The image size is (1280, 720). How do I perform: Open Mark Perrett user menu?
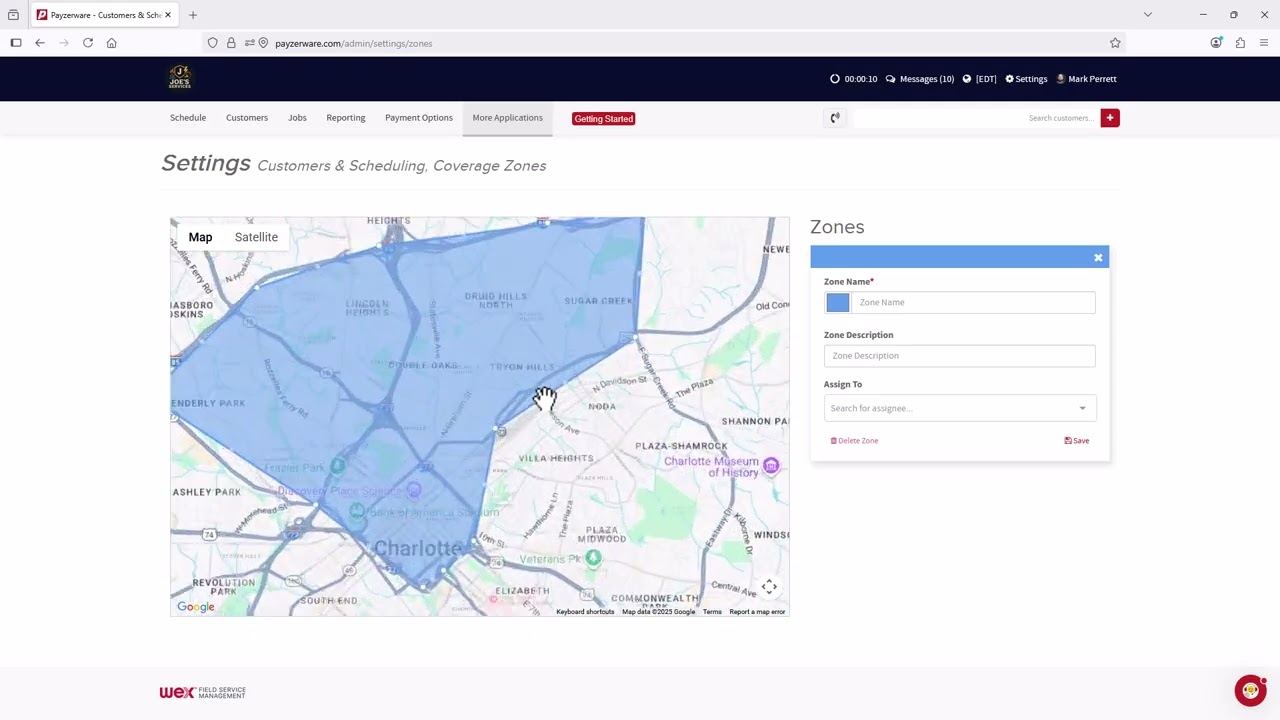click(1087, 79)
